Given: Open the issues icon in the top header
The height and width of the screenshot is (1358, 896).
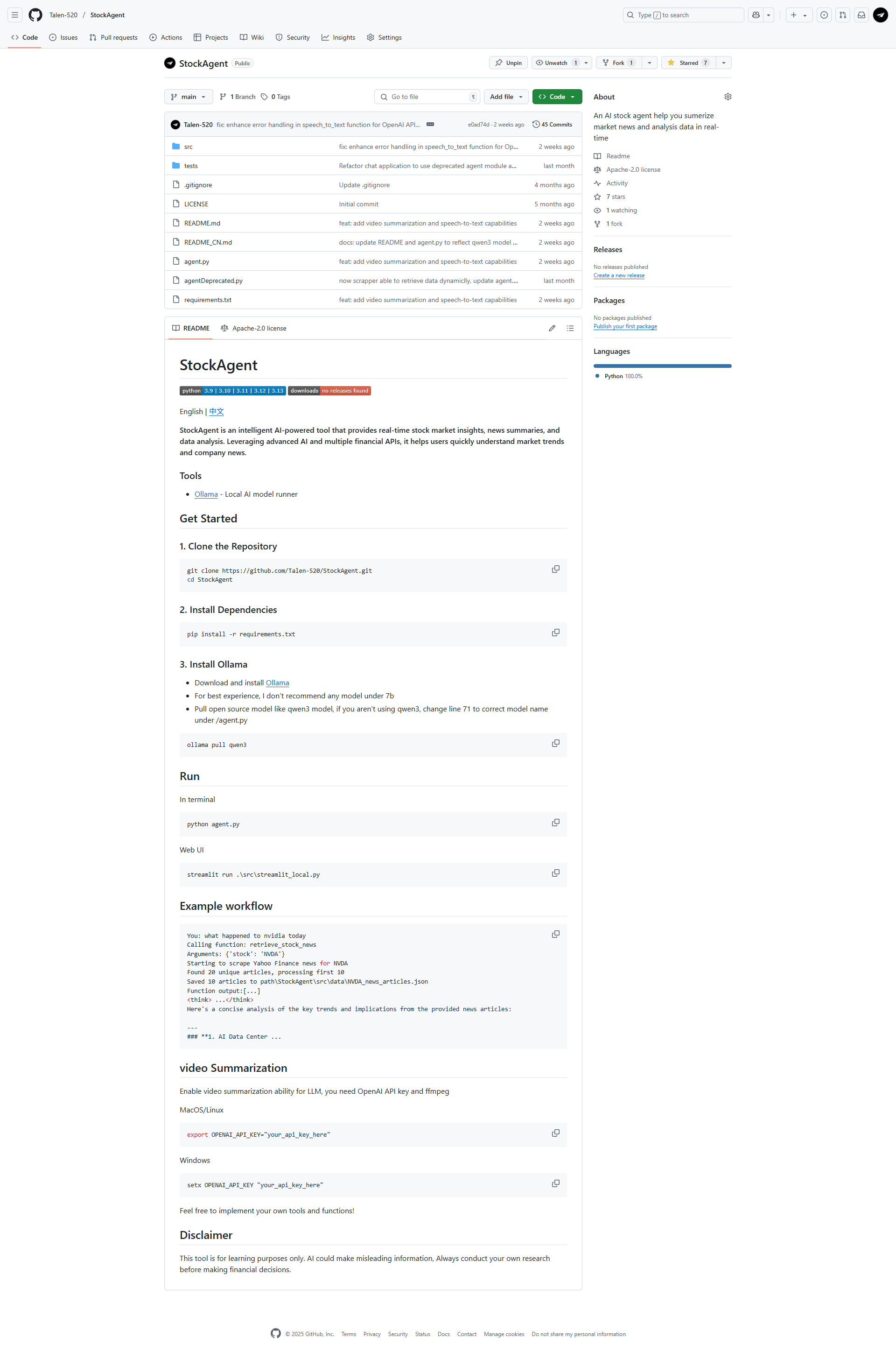Looking at the screenshot, I should pos(824,15).
